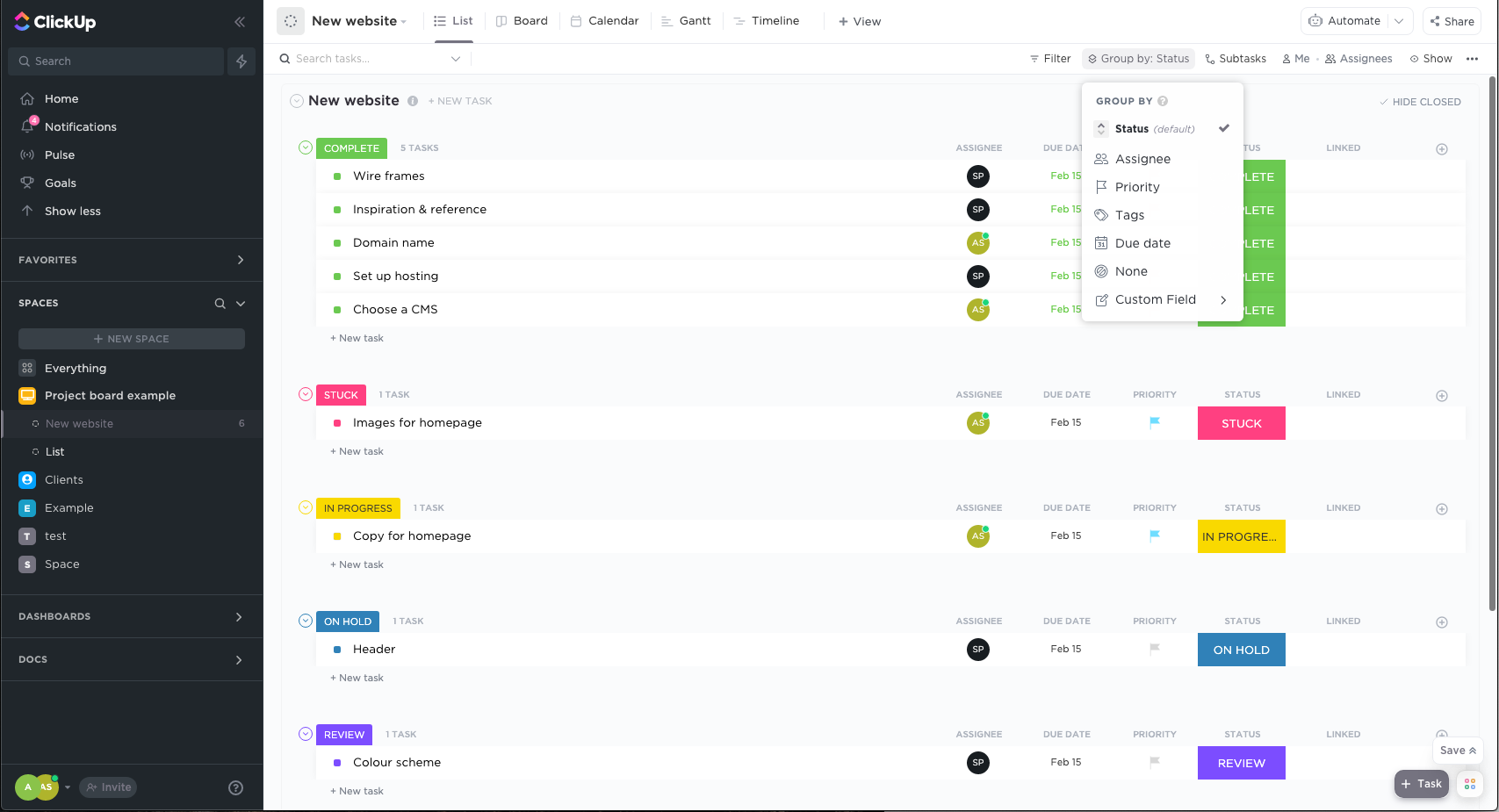1499x812 pixels.
Task: Expand the Favorites section
Action: pos(241,260)
